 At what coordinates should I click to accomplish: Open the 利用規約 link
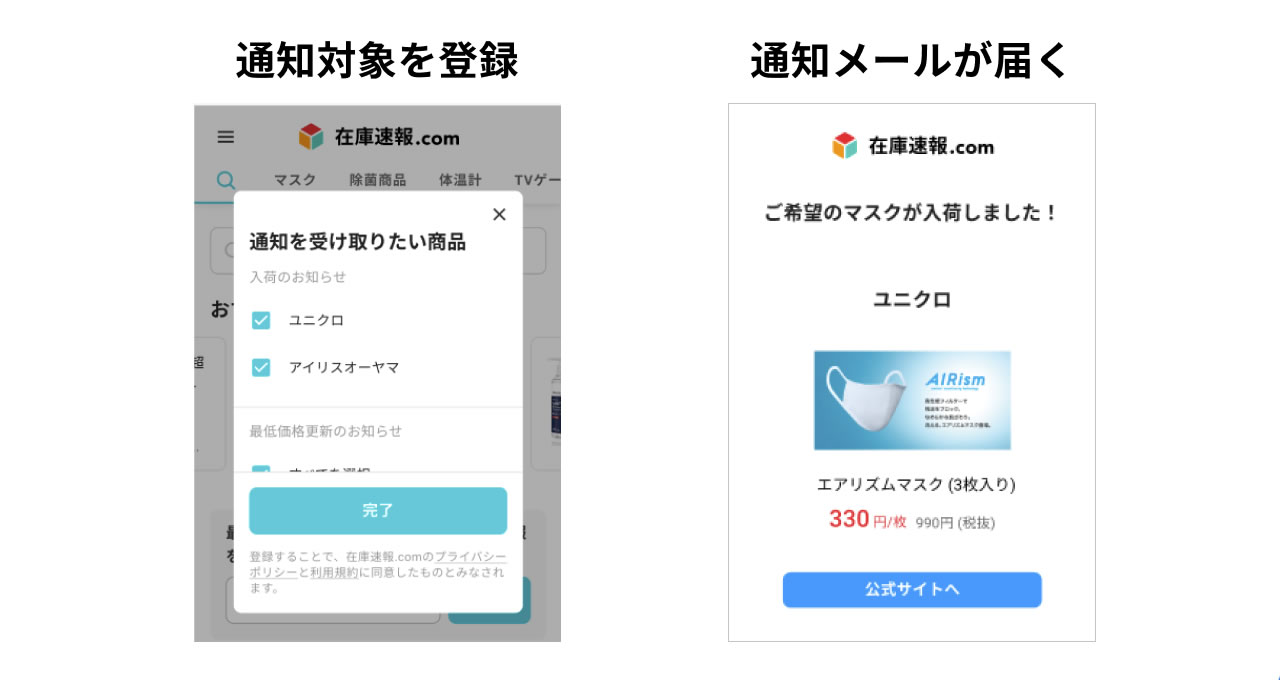click(x=334, y=573)
